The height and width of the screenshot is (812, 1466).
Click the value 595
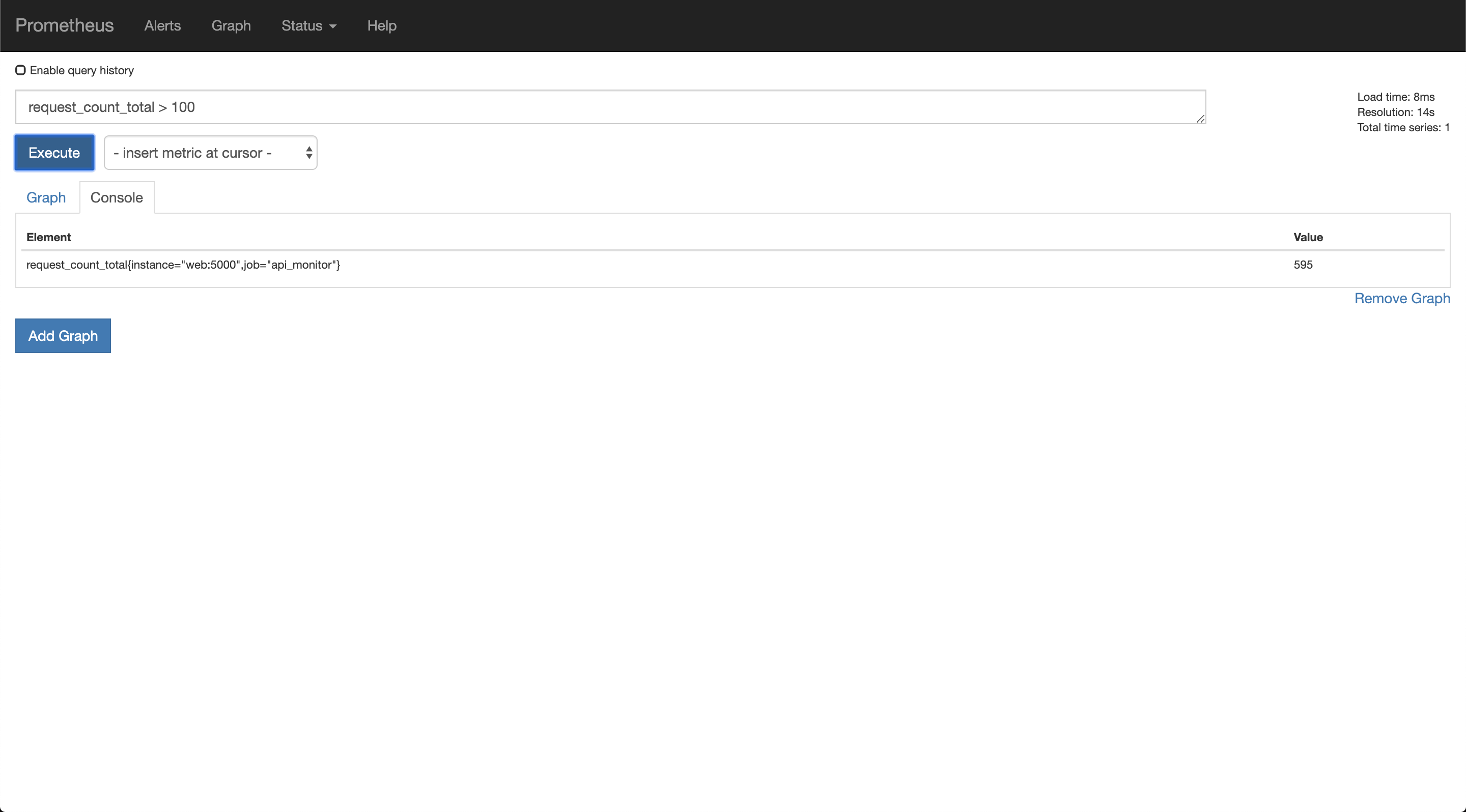(x=1303, y=265)
